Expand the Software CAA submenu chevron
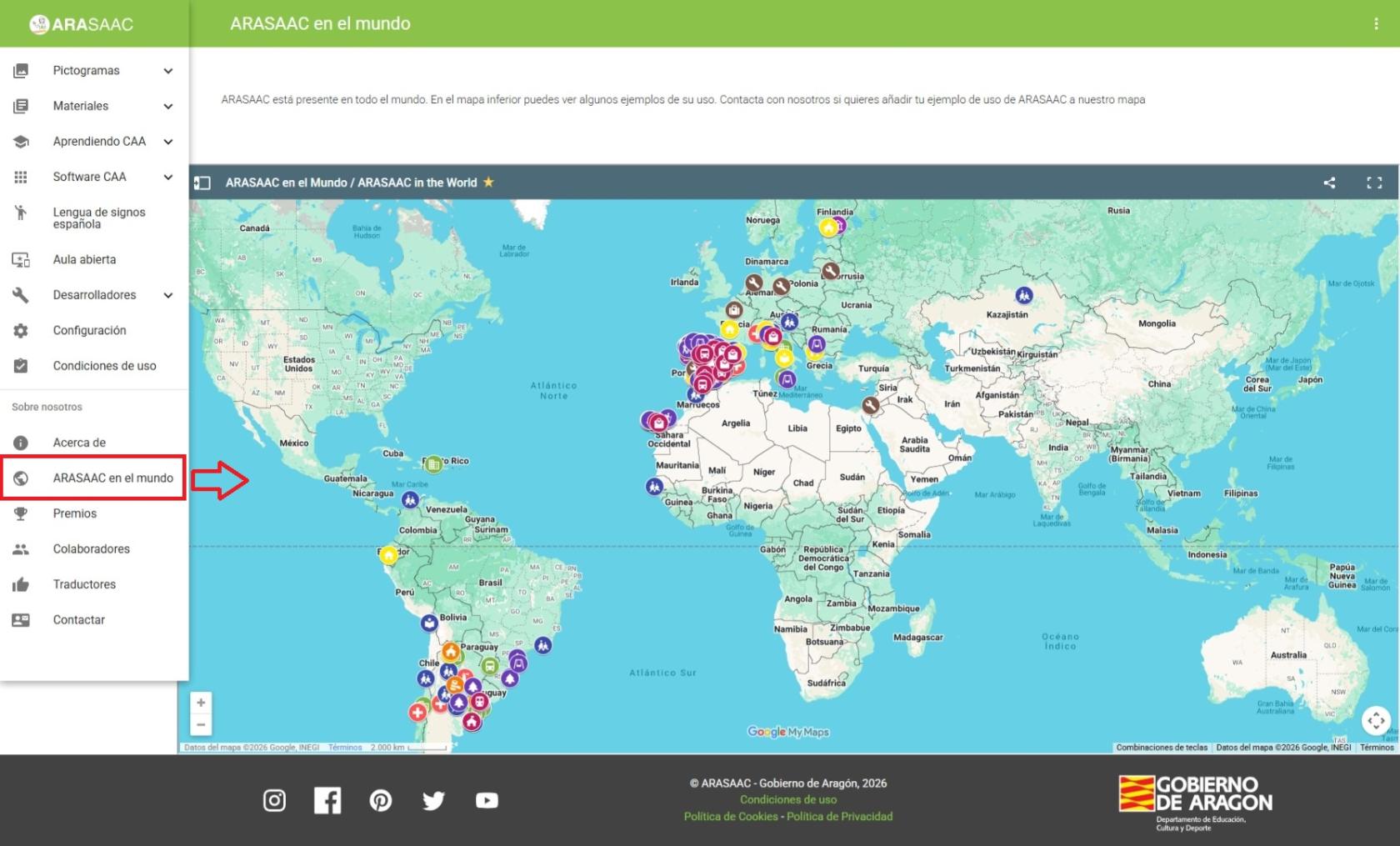Viewport: 1400px width, 846px height. 168,177
